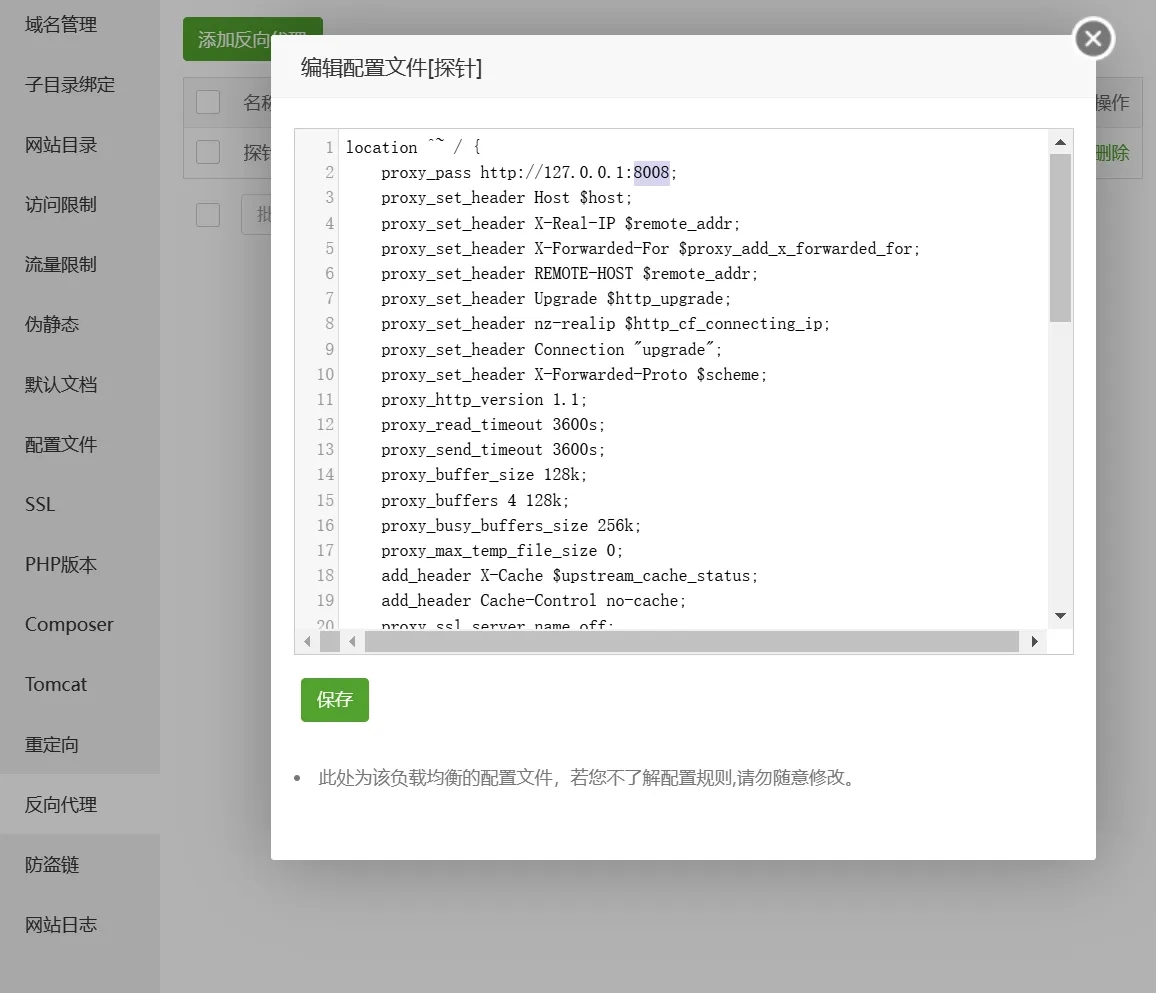1156x993 pixels.
Task: Click the vertical scrollbar thumb in editor
Action: [x=1060, y=238]
